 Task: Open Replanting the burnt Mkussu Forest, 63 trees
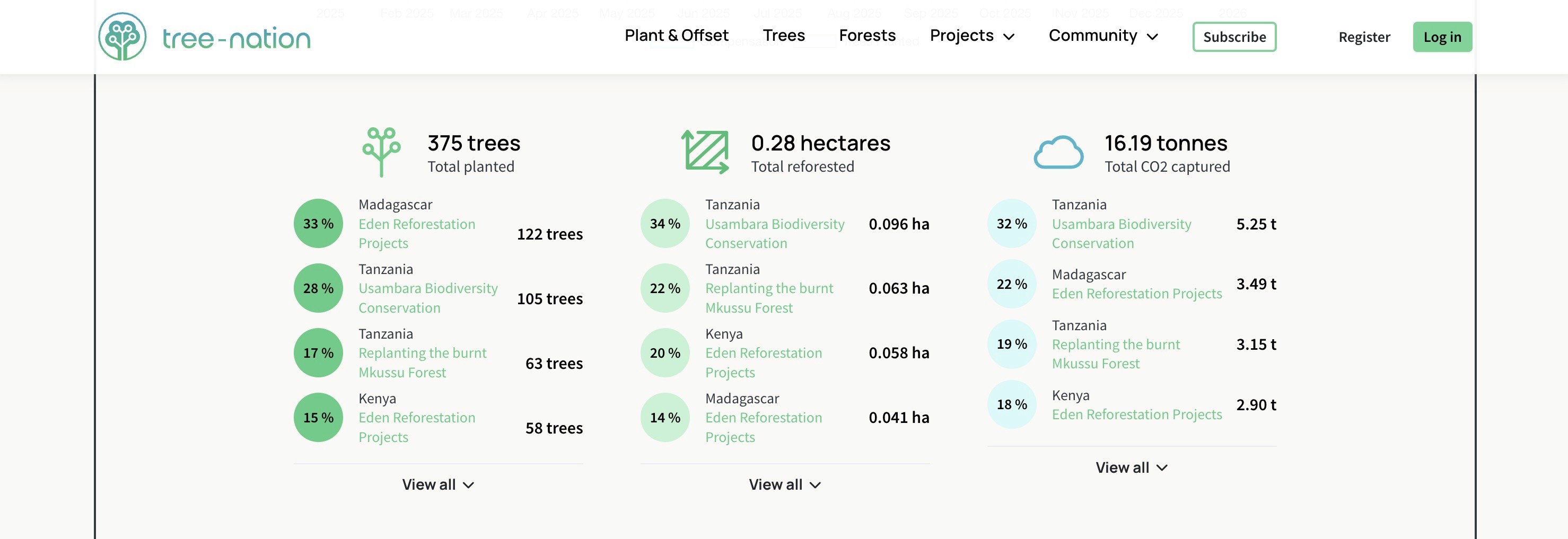click(423, 363)
